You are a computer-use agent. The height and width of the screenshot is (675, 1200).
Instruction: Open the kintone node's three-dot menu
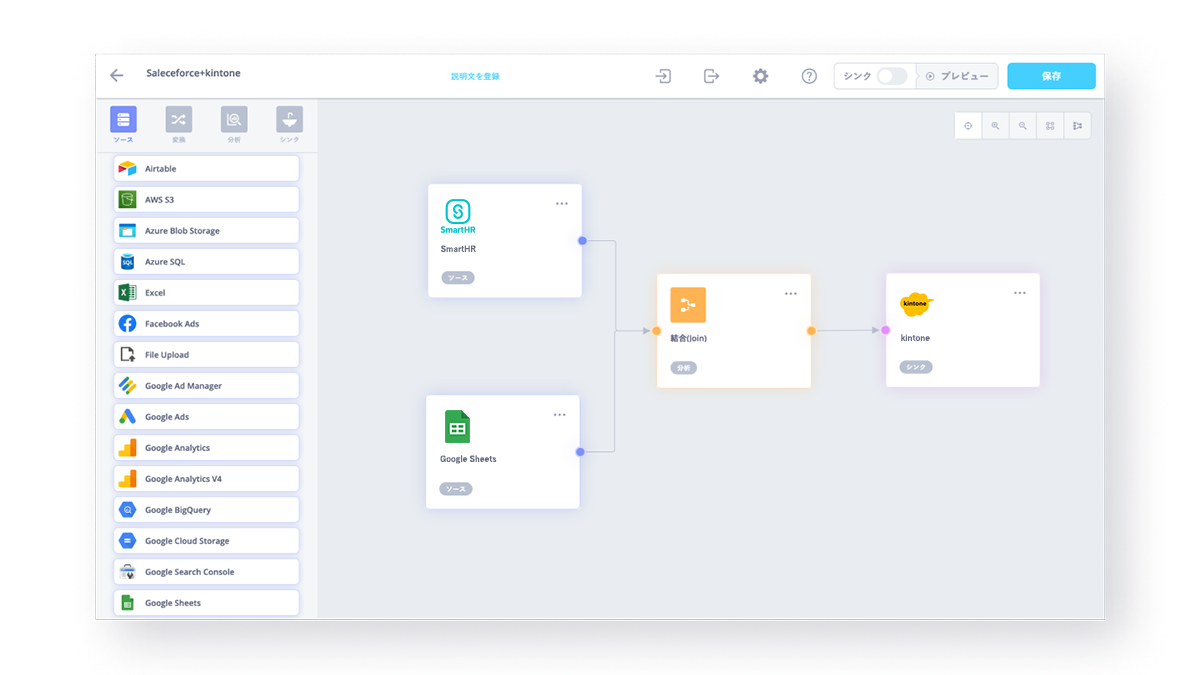point(1020,293)
